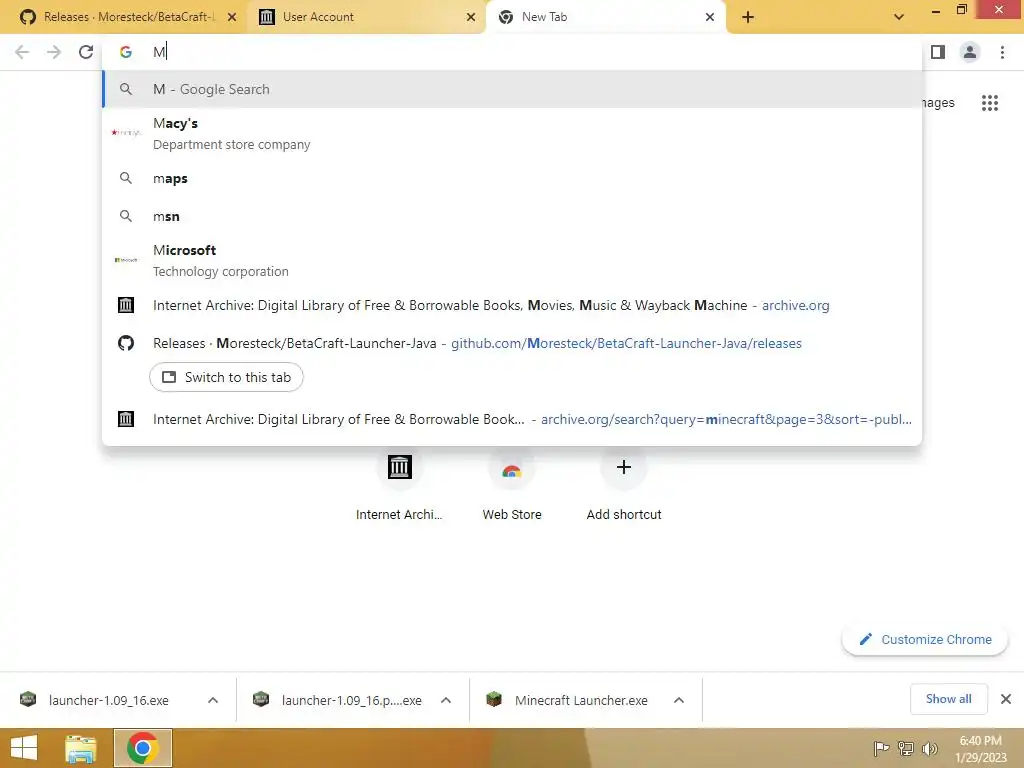Open the archive.org minecraft search suggestion
This screenshot has height=768, width=1024.
click(x=512, y=419)
